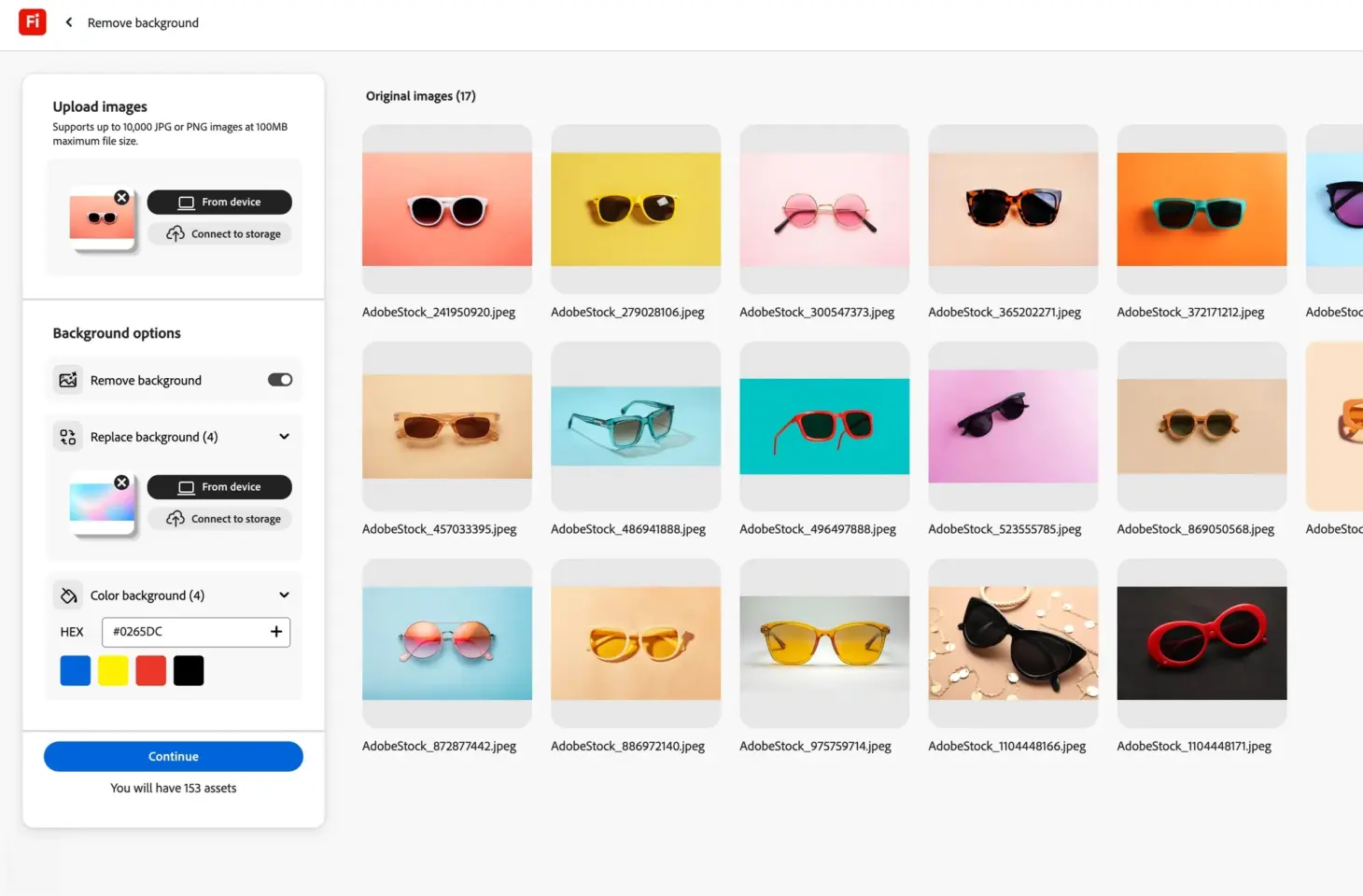Toggle off Remove background

point(280,379)
